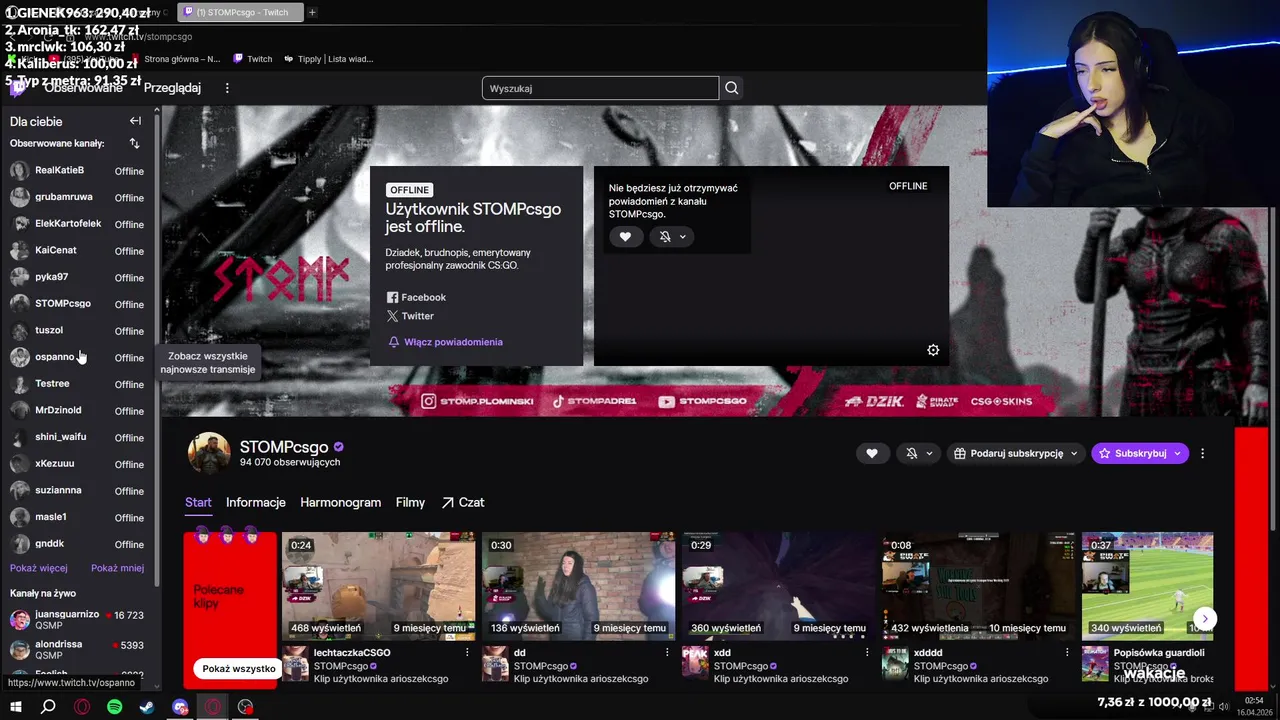
Task: Switch to the Informacje tab
Action: 256,503
